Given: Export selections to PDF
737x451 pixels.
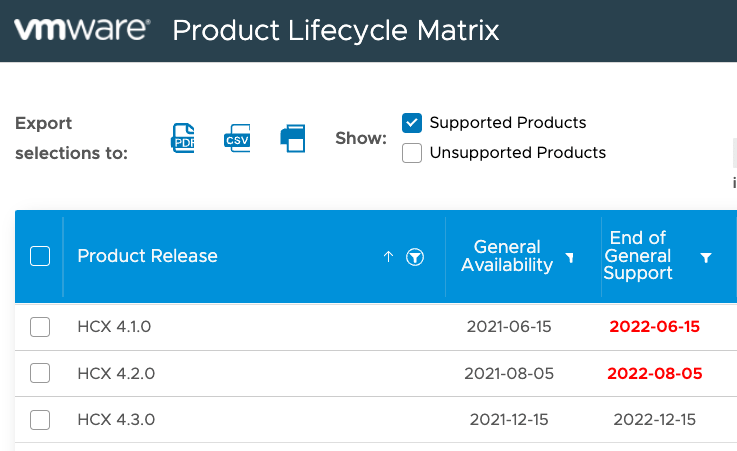Looking at the screenshot, I should [x=183, y=138].
